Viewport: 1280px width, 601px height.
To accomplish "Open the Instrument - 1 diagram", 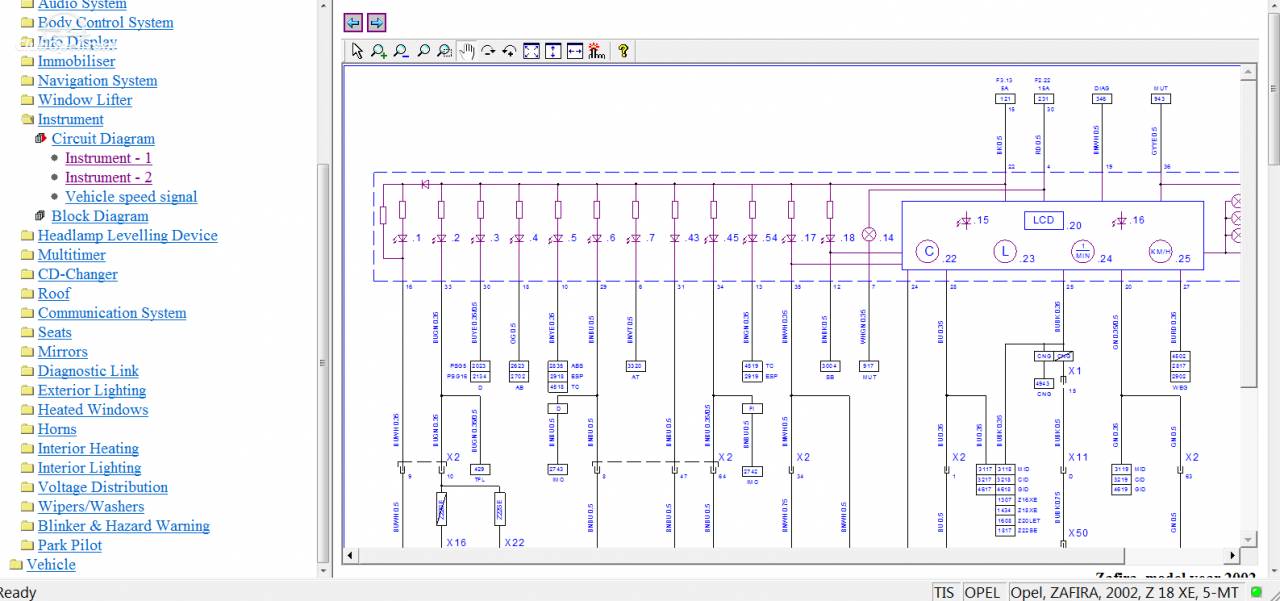I will tap(108, 158).
